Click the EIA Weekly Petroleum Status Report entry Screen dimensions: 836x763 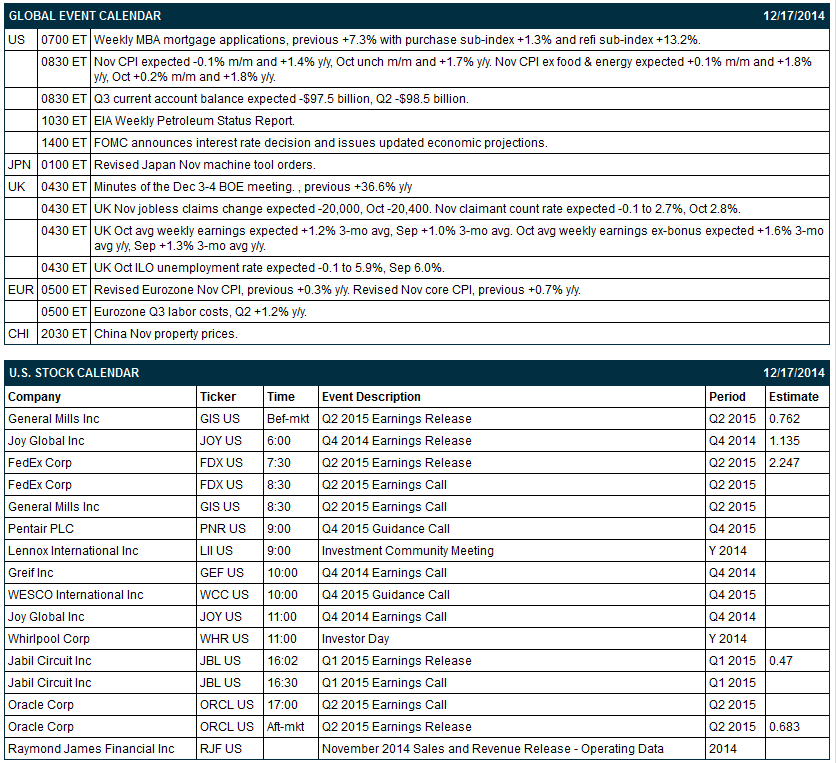[x=194, y=121]
